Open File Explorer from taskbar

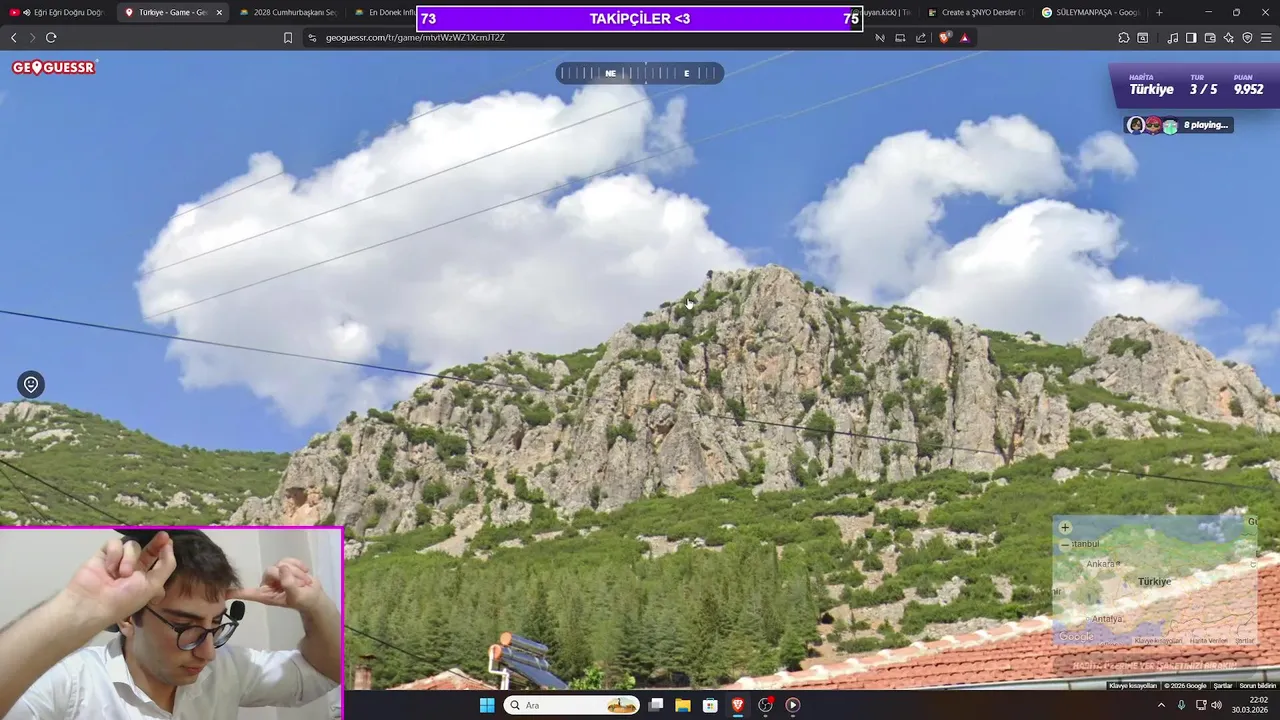[683, 705]
